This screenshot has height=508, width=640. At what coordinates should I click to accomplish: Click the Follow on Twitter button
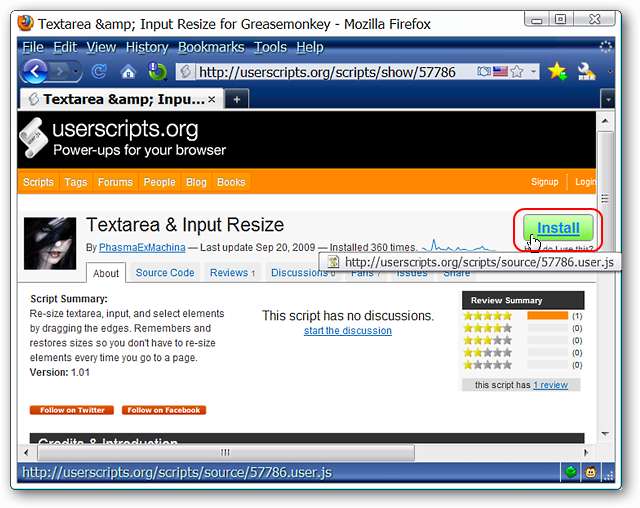[72, 410]
